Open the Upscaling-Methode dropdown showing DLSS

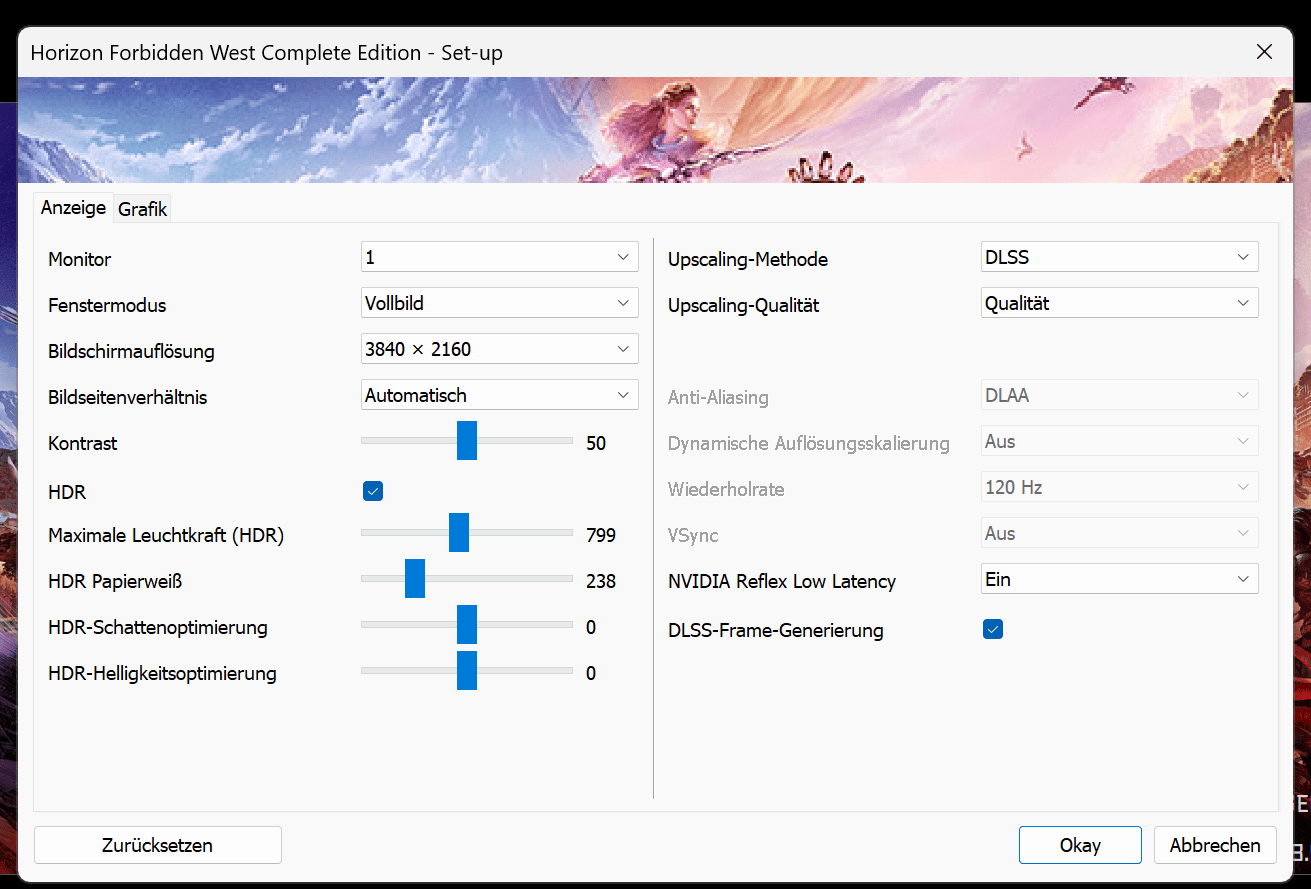[1119, 257]
